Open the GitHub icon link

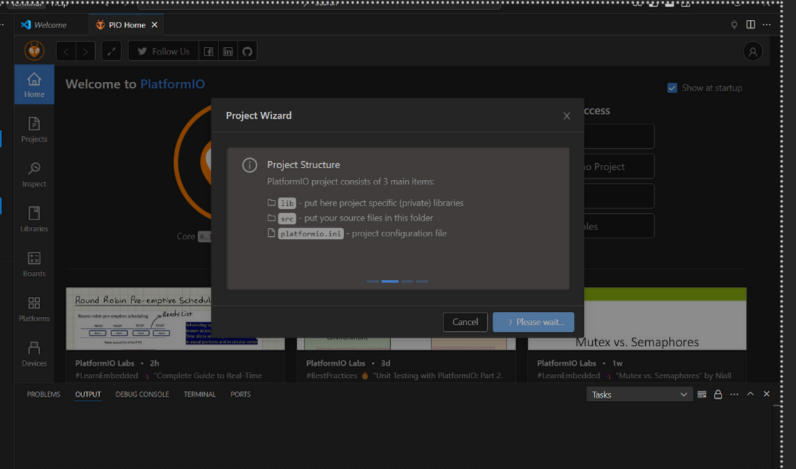[247, 51]
